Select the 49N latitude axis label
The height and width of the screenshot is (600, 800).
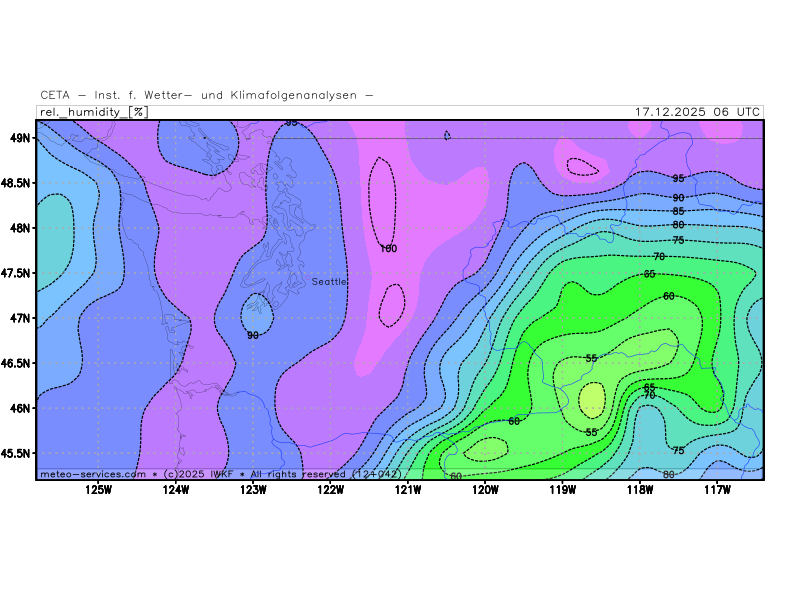(x=20, y=137)
